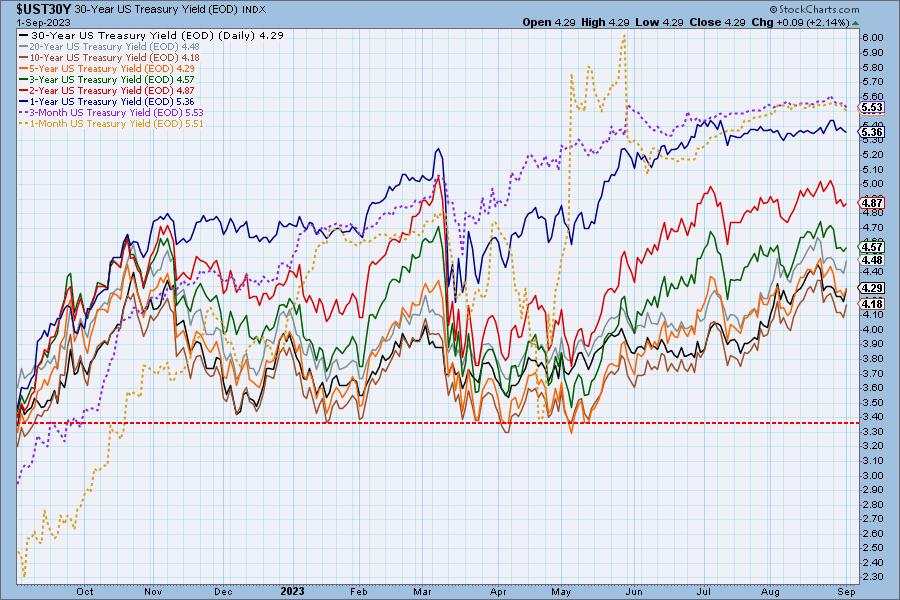Click the $UST30Y ticker symbol

point(44,9)
